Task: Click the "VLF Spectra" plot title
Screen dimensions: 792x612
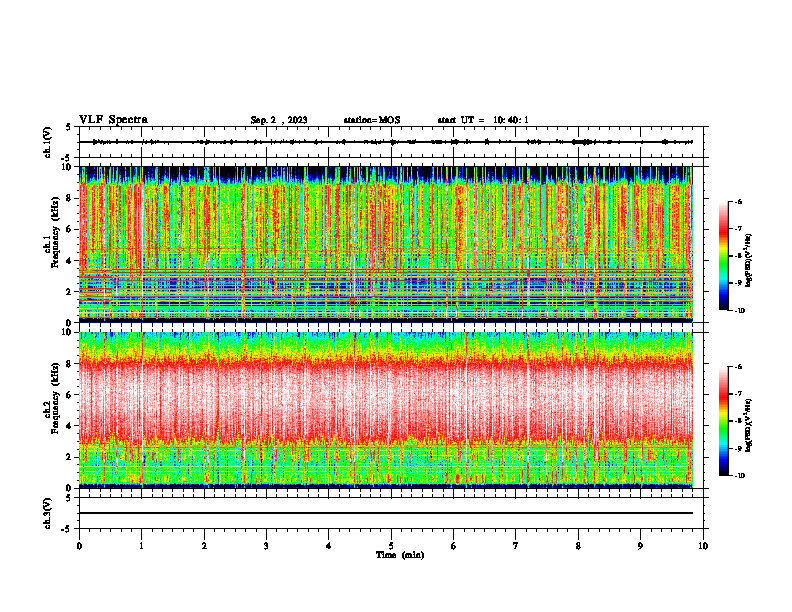Action: click(x=113, y=120)
